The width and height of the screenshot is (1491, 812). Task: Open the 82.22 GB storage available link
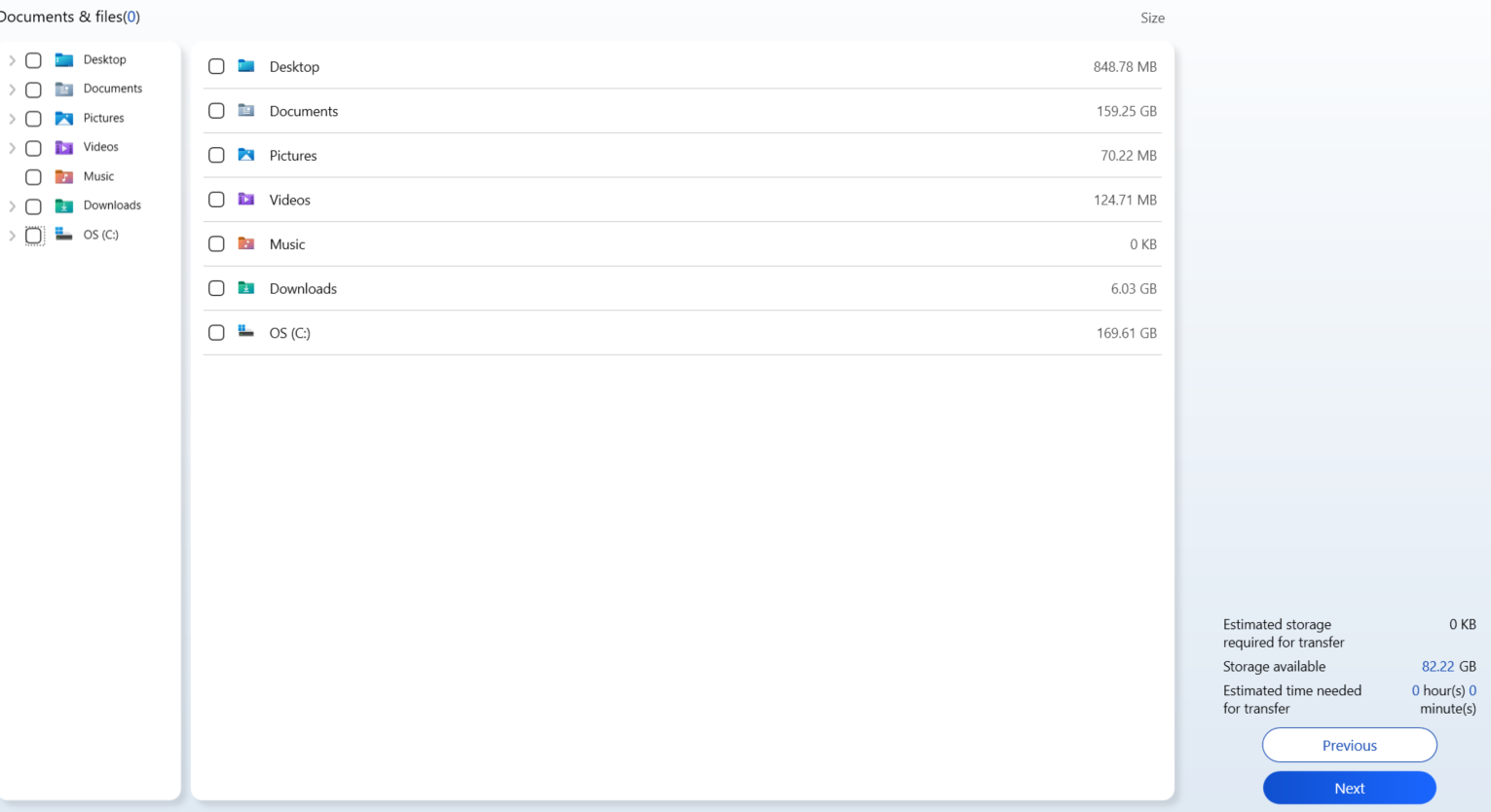[x=1439, y=666]
